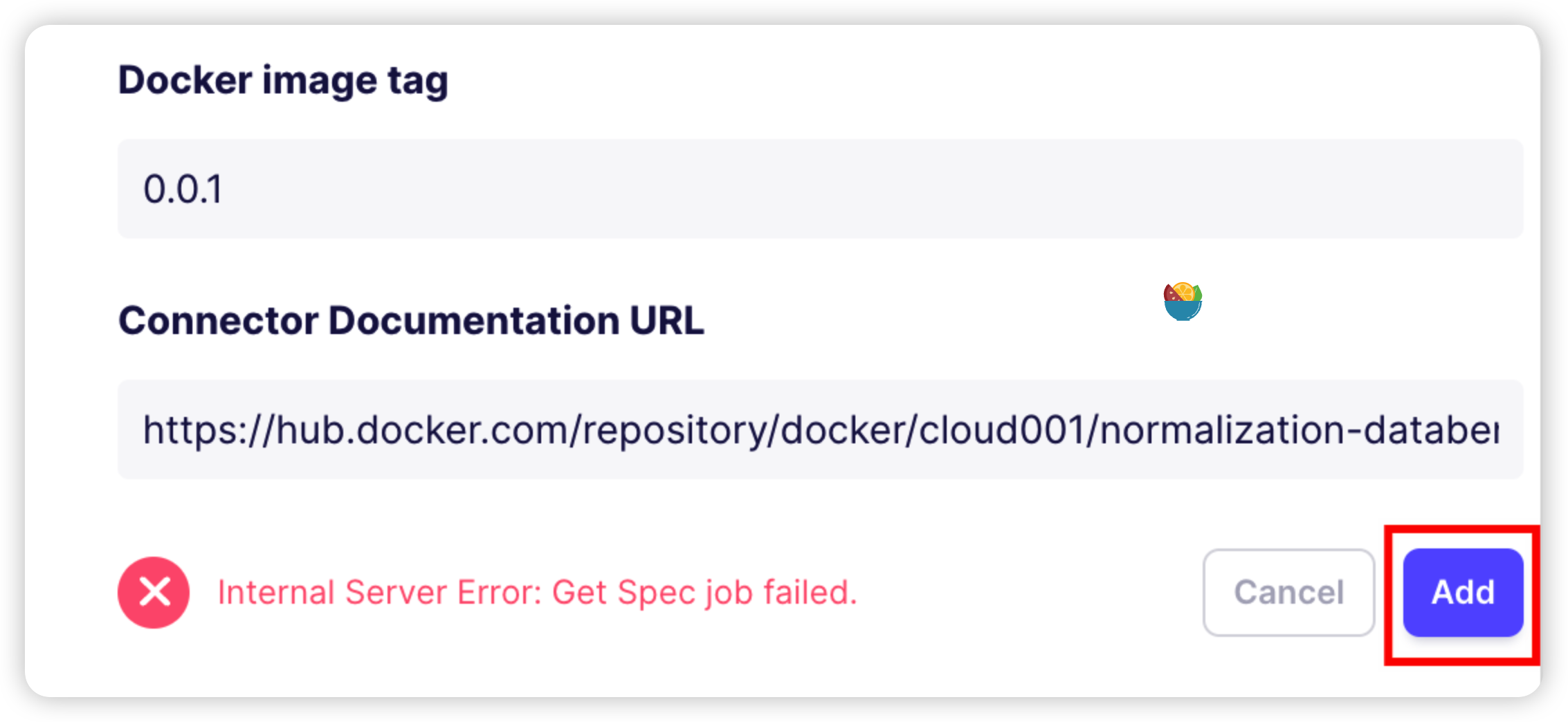Click the colorful bowl icon above the URL label
1568x722 pixels.
(1185, 299)
